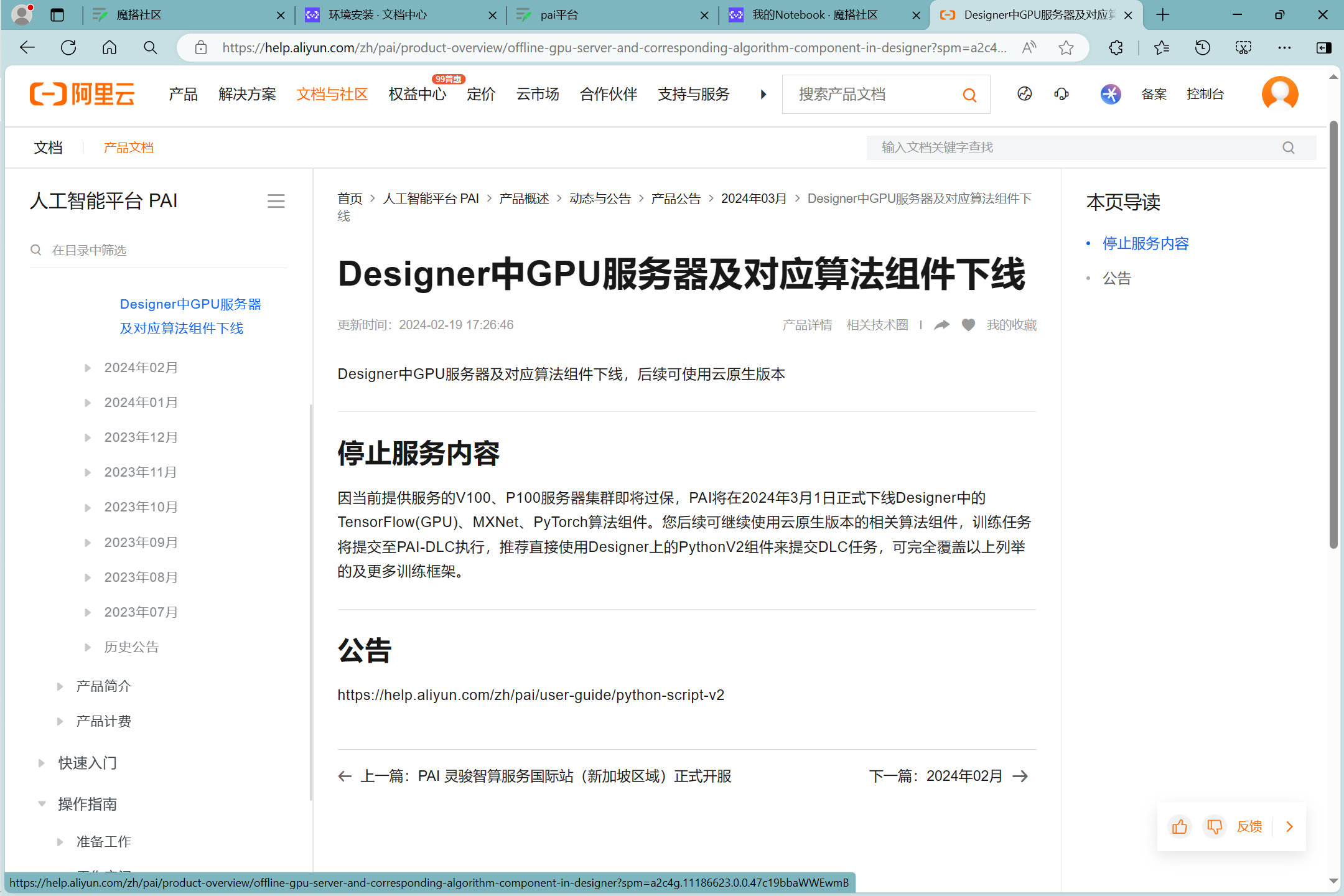Open the 文档与社区 header menu
This screenshot has width=1344, height=896.
pyautogui.click(x=332, y=94)
